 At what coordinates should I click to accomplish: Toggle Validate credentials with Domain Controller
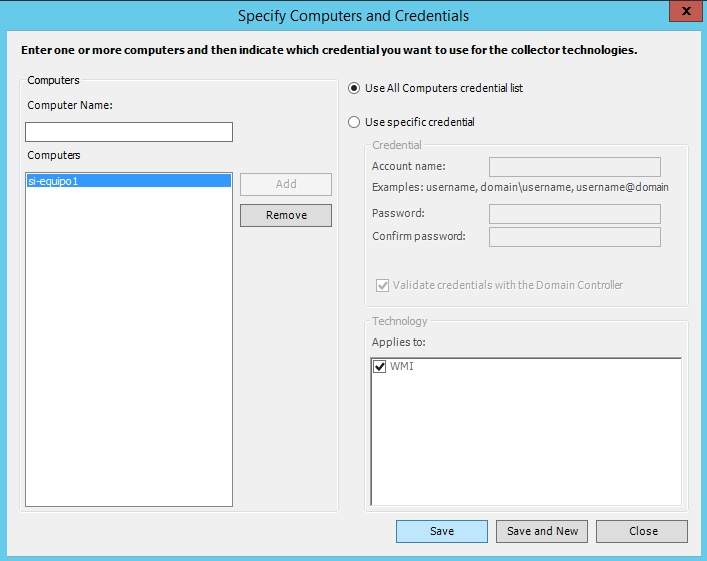tap(383, 285)
